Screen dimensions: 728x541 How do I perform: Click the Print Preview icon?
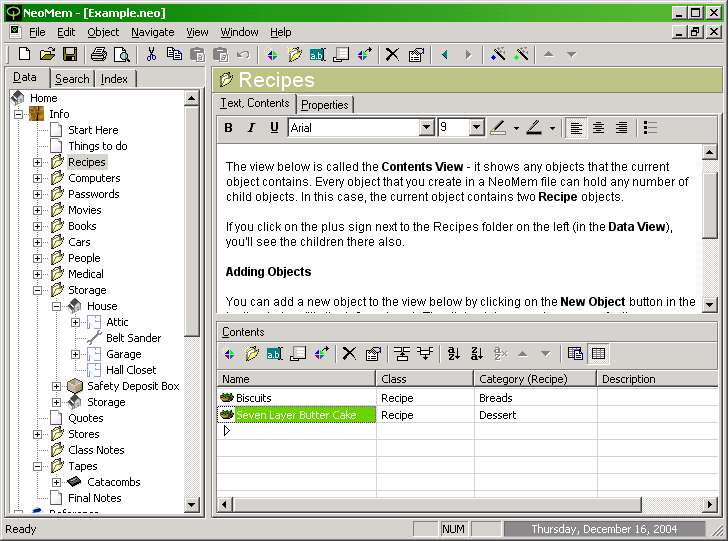121,54
